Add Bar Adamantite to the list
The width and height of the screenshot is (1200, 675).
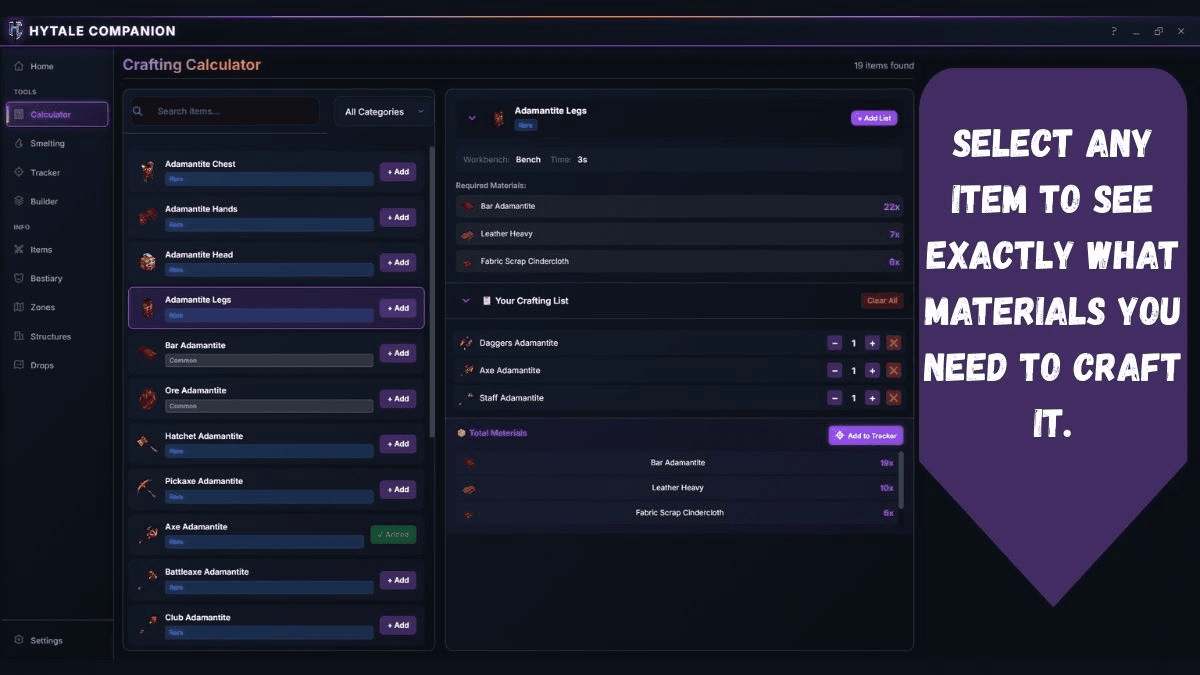tap(398, 353)
